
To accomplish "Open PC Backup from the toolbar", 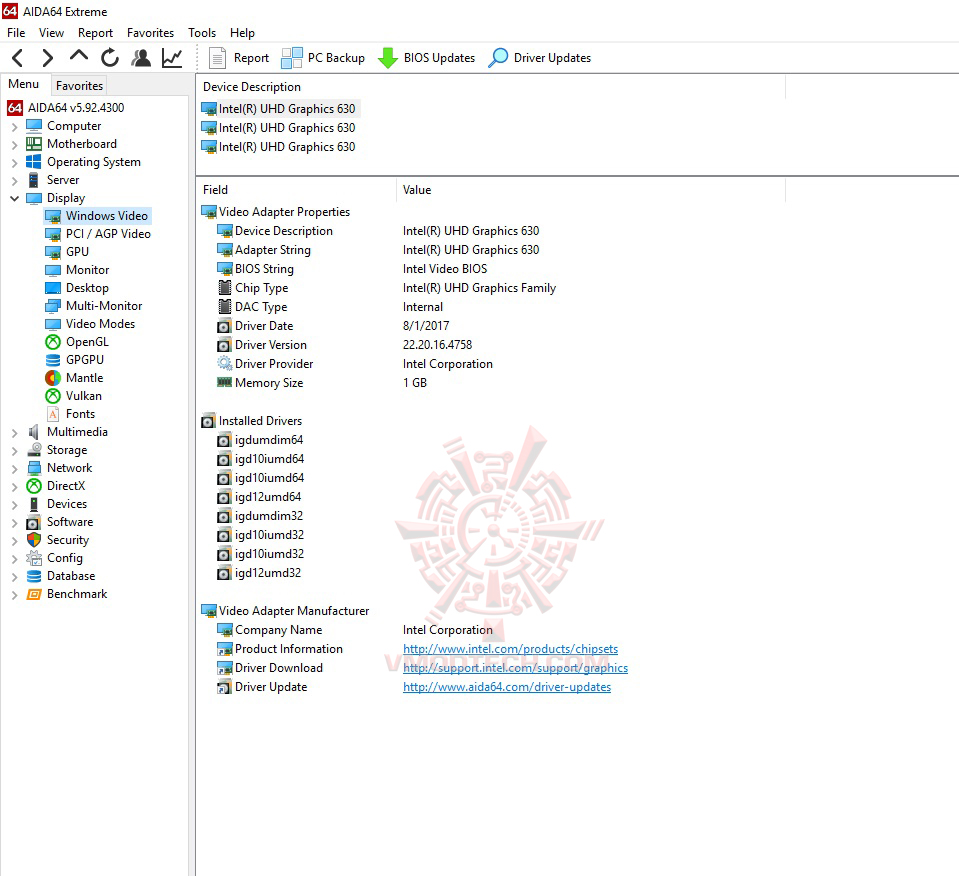I will click(x=323, y=58).
